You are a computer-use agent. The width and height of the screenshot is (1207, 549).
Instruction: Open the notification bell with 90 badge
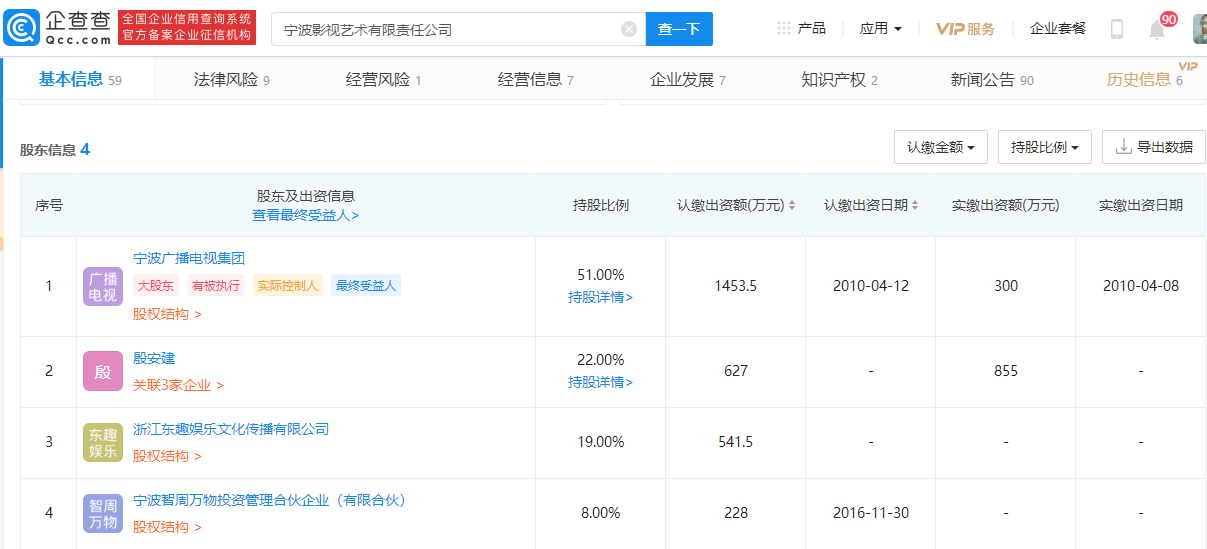(x=1157, y=29)
